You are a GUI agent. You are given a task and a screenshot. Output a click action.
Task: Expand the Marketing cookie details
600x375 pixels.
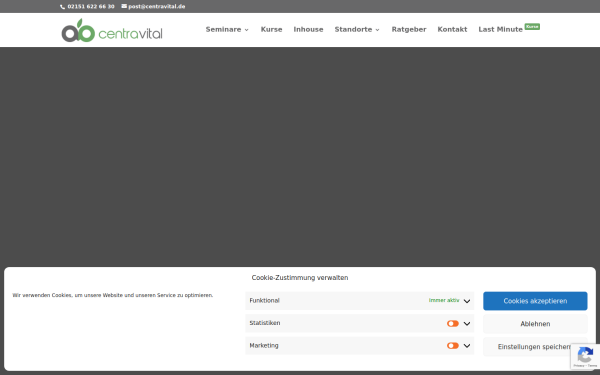point(466,346)
